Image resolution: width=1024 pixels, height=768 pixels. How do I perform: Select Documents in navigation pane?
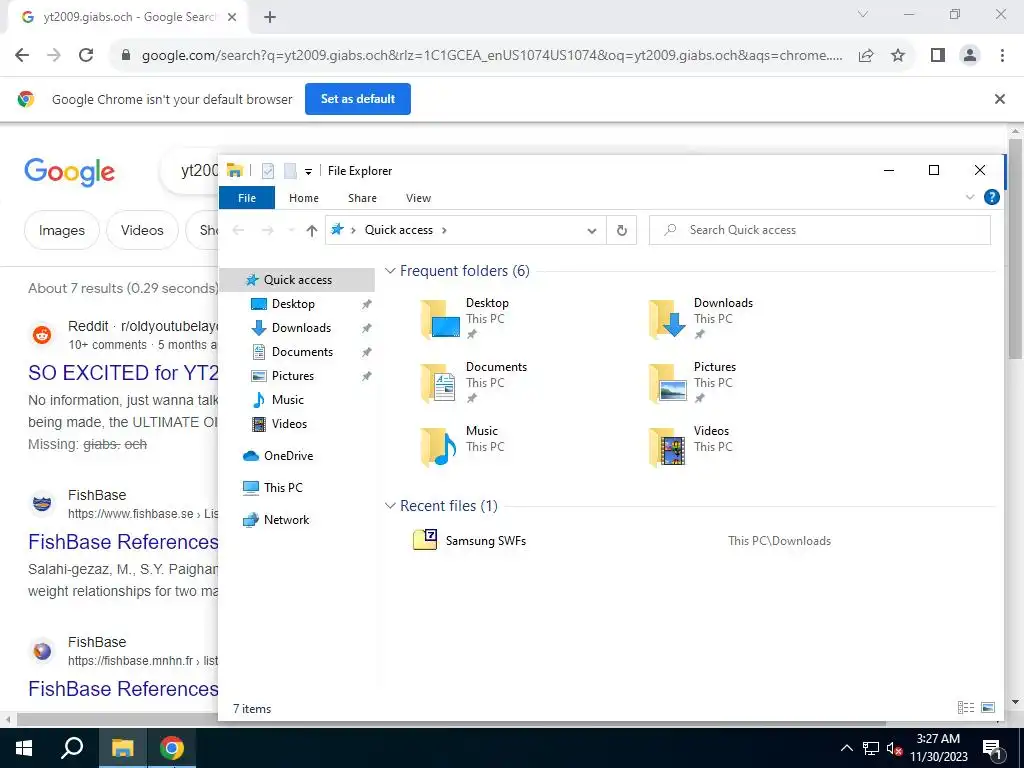(x=302, y=352)
